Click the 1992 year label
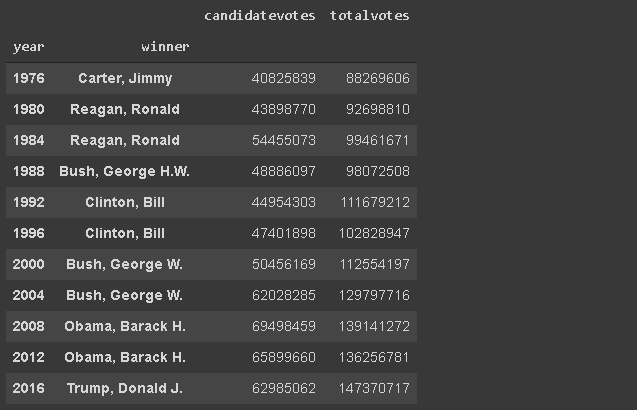This screenshot has width=637, height=410. (x=29, y=202)
